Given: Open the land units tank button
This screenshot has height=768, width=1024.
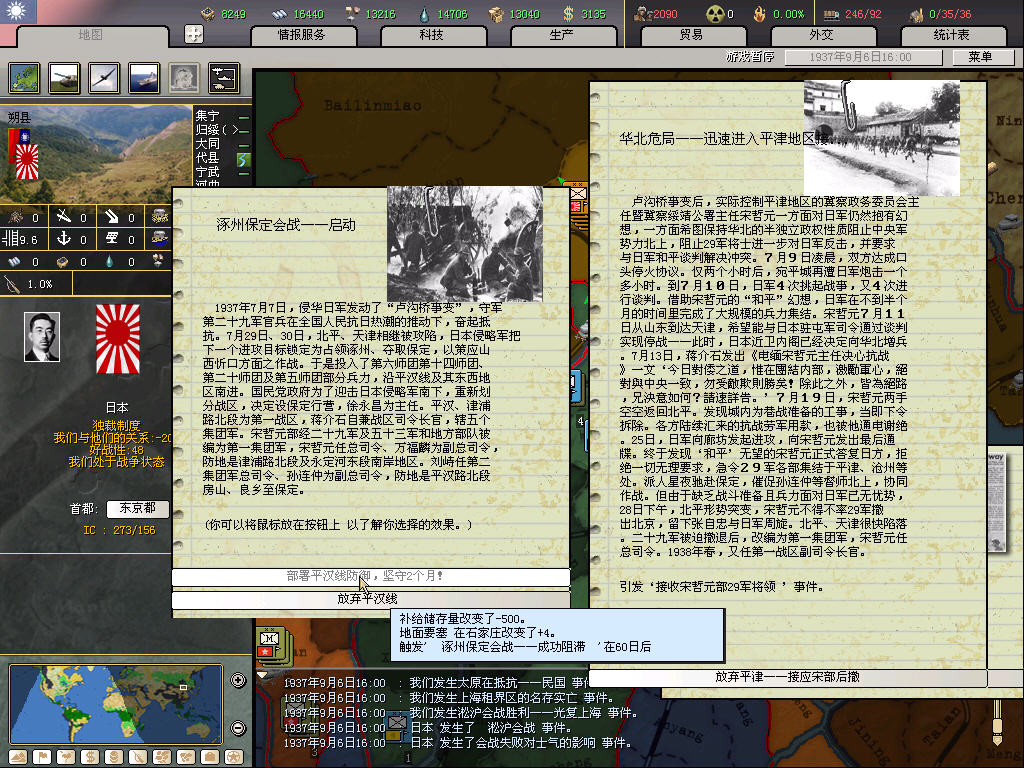Looking at the screenshot, I should tap(64, 78).
